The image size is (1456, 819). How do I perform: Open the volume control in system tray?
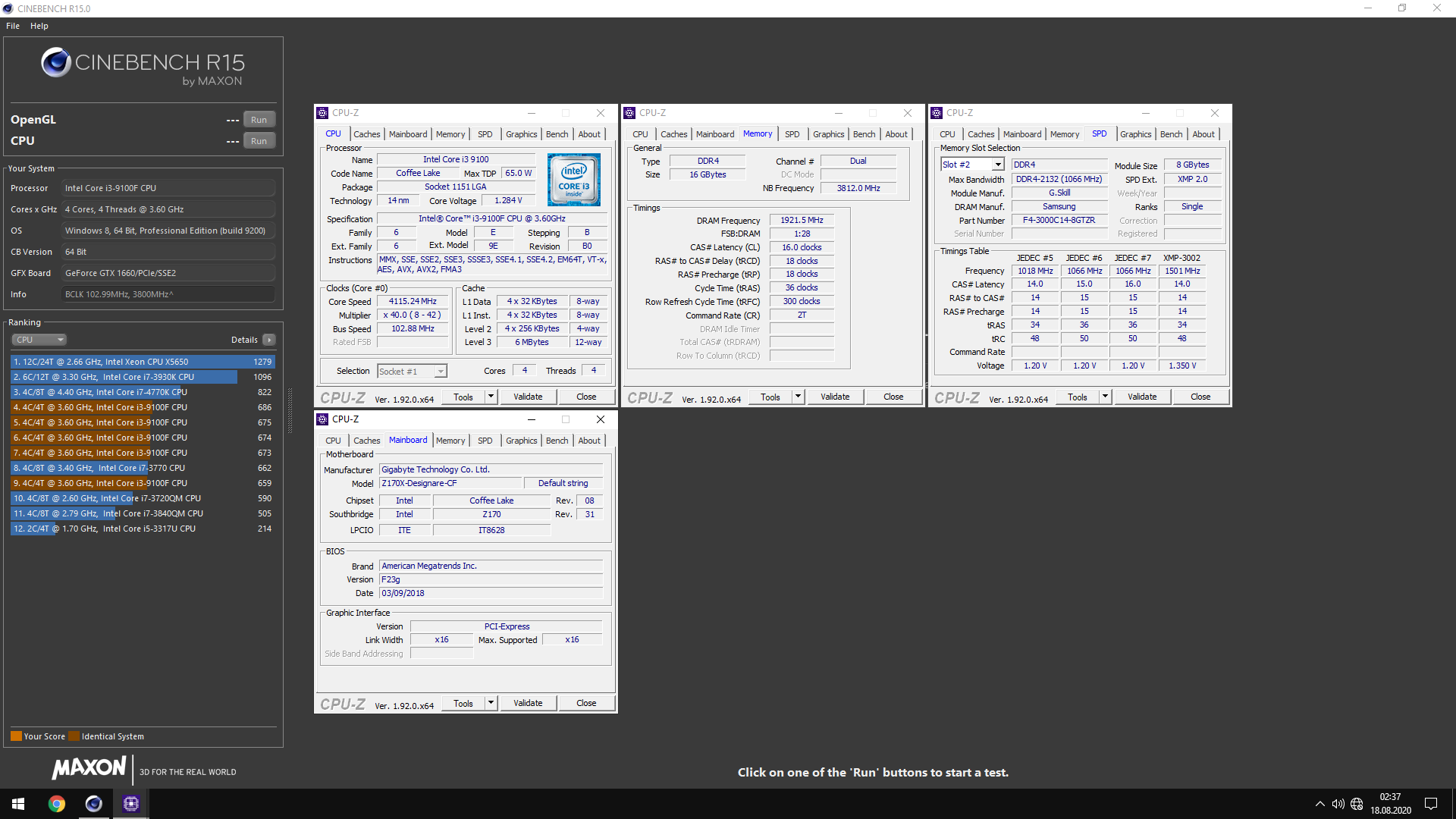pyautogui.click(x=1338, y=804)
